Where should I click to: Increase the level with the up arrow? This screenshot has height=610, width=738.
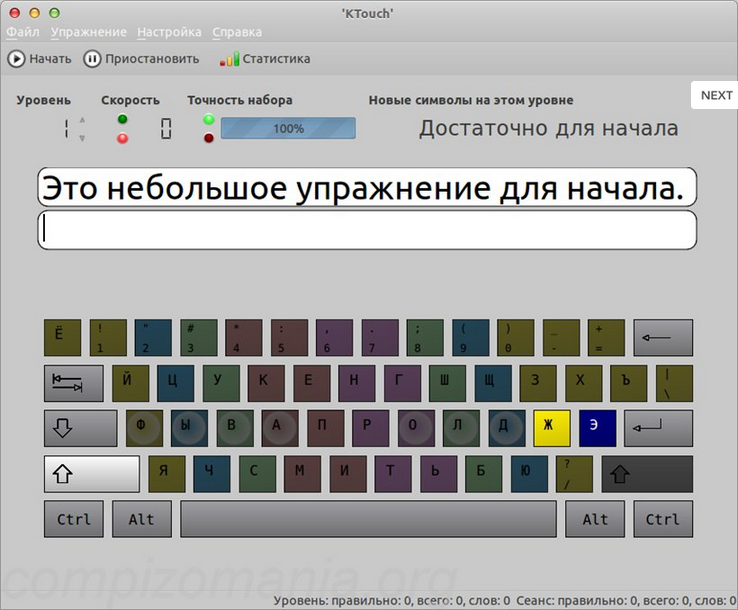click(x=82, y=120)
